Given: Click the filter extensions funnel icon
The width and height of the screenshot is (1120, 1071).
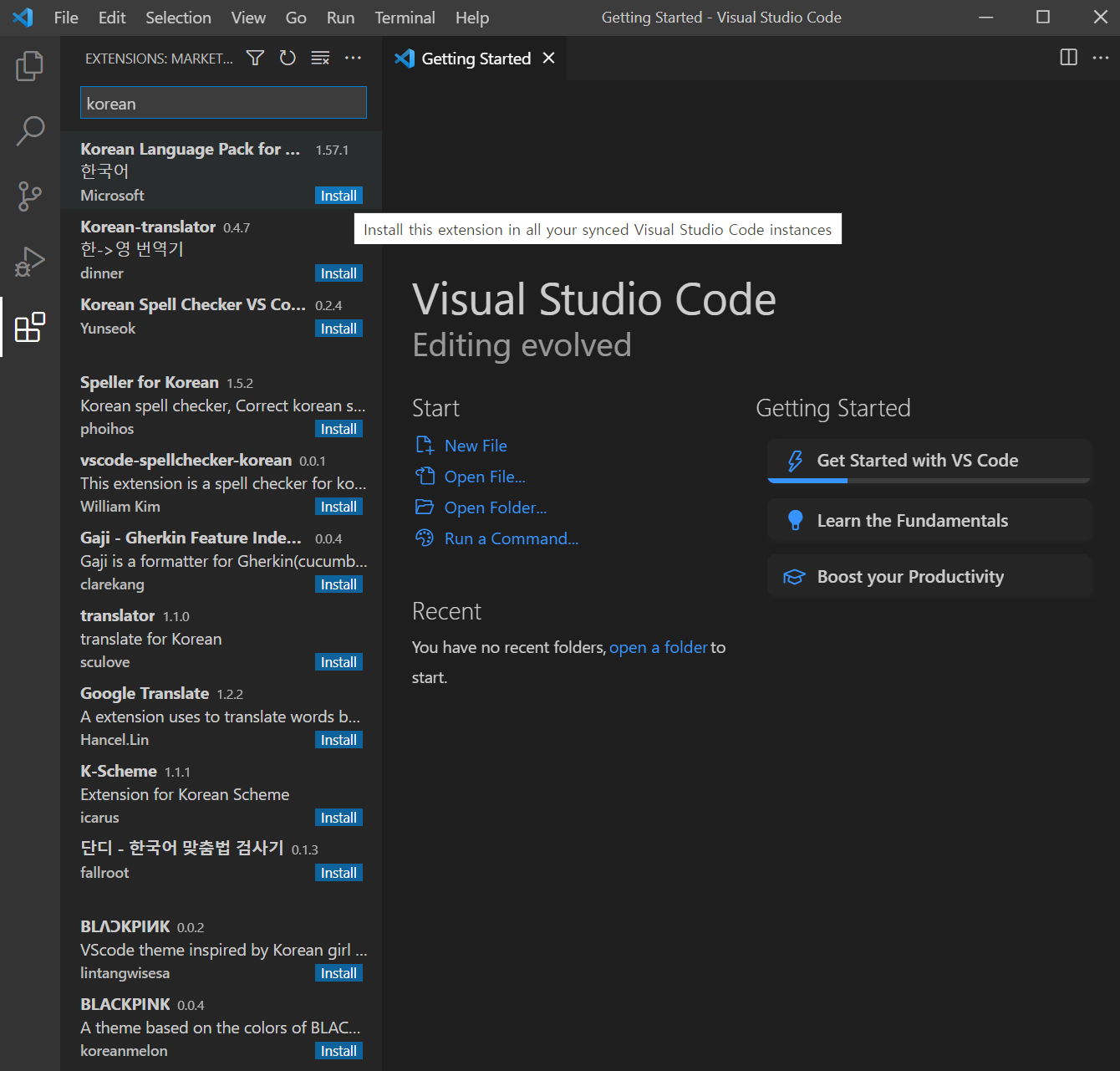Looking at the screenshot, I should point(255,58).
